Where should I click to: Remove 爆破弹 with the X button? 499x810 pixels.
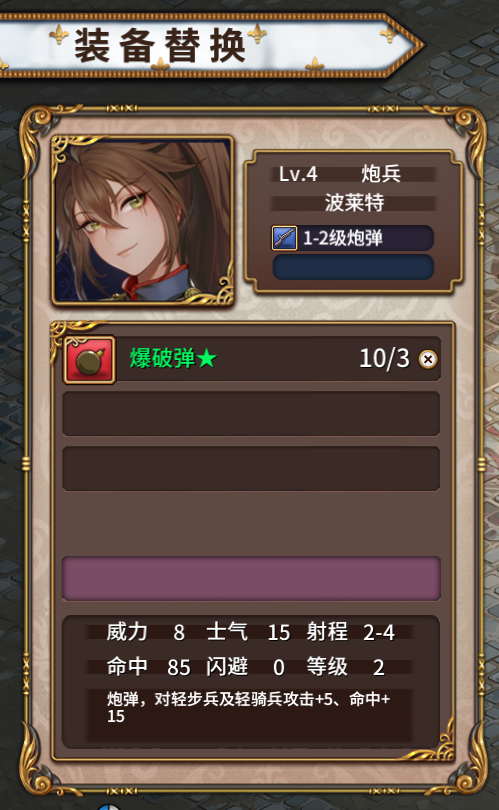pos(428,359)
